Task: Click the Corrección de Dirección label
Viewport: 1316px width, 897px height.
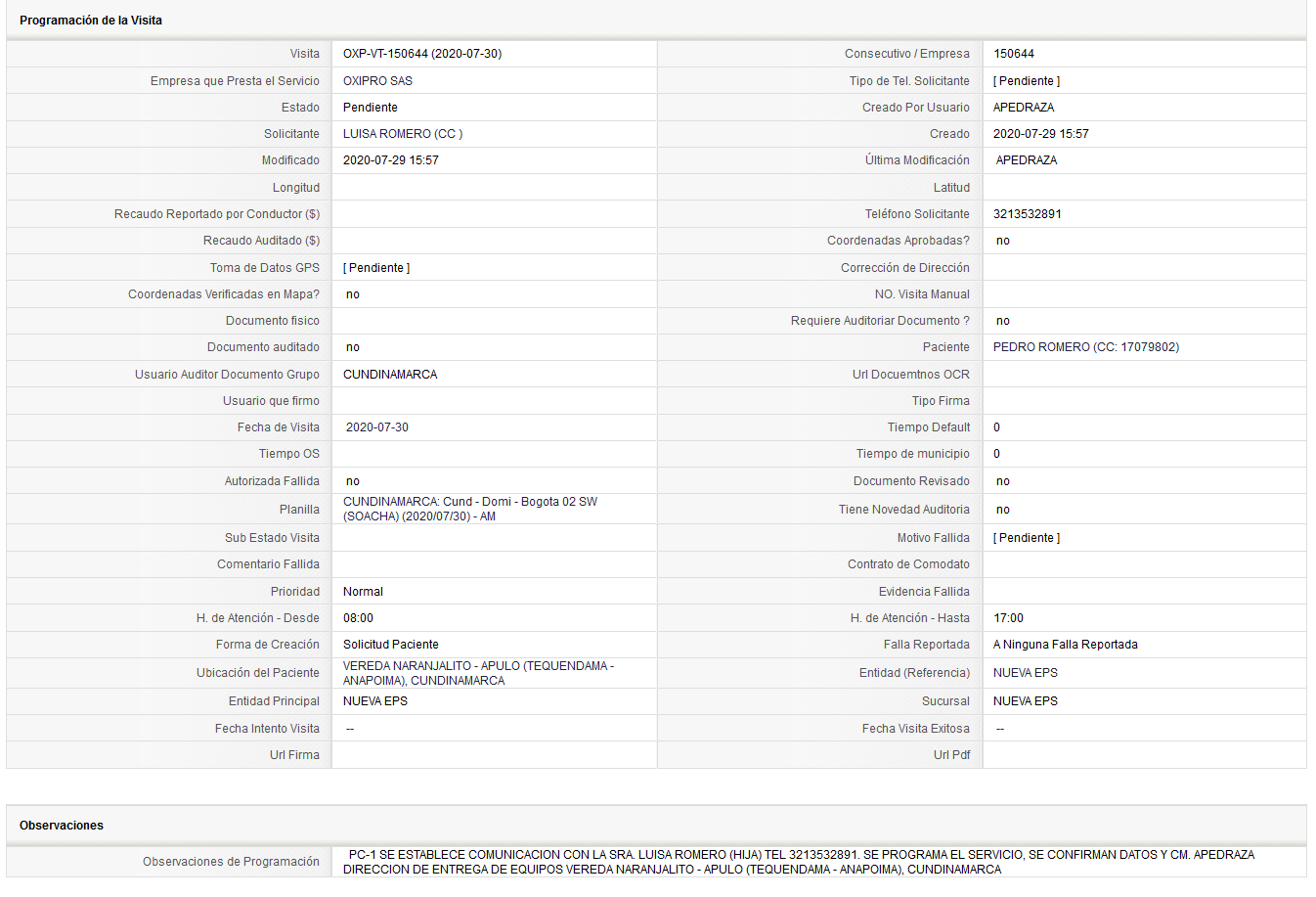Action: point(905,268)
